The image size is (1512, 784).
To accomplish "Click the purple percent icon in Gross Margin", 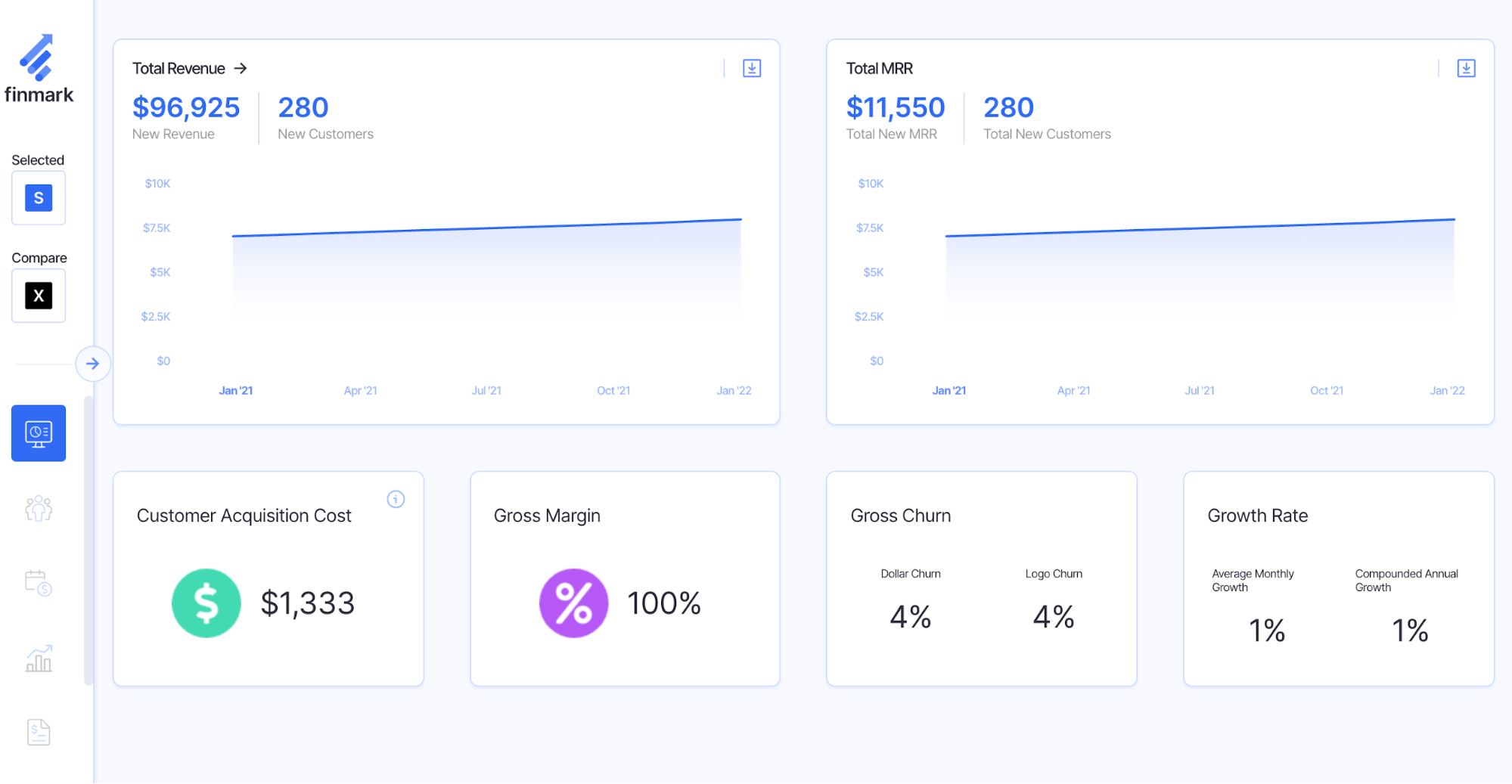I will point(573,603).
